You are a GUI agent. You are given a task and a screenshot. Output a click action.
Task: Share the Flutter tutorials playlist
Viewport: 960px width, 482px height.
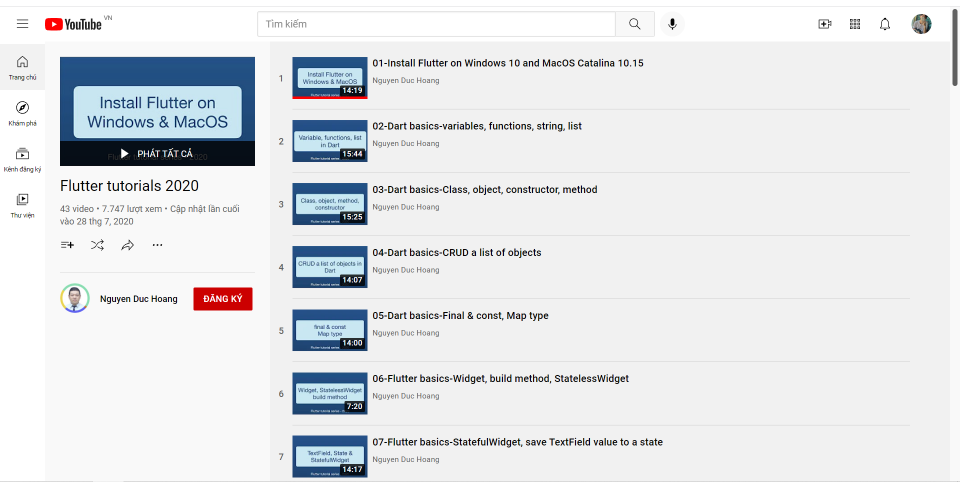tap(127, 245)
